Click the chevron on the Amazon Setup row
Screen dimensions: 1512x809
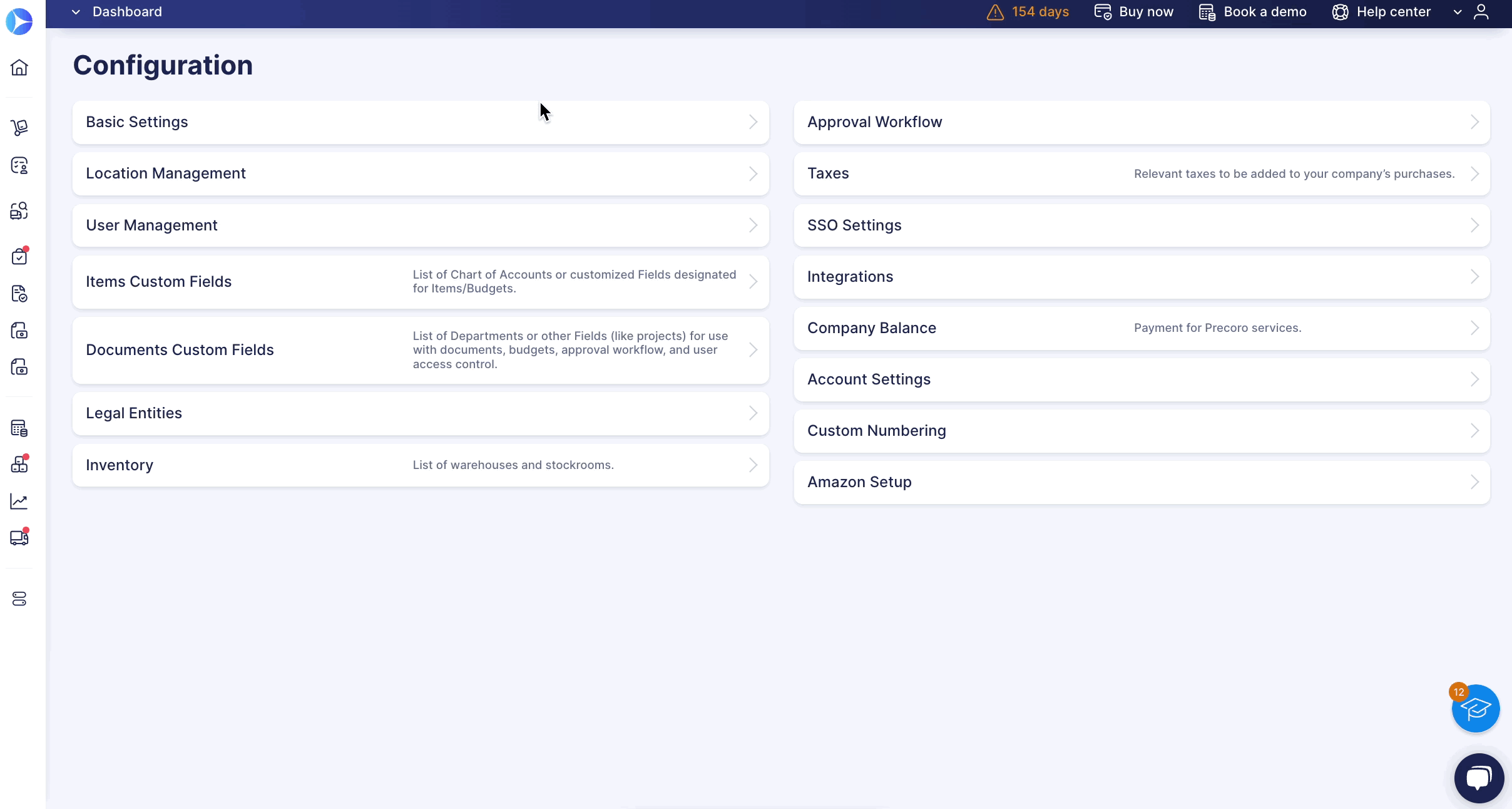(1475, 482)
